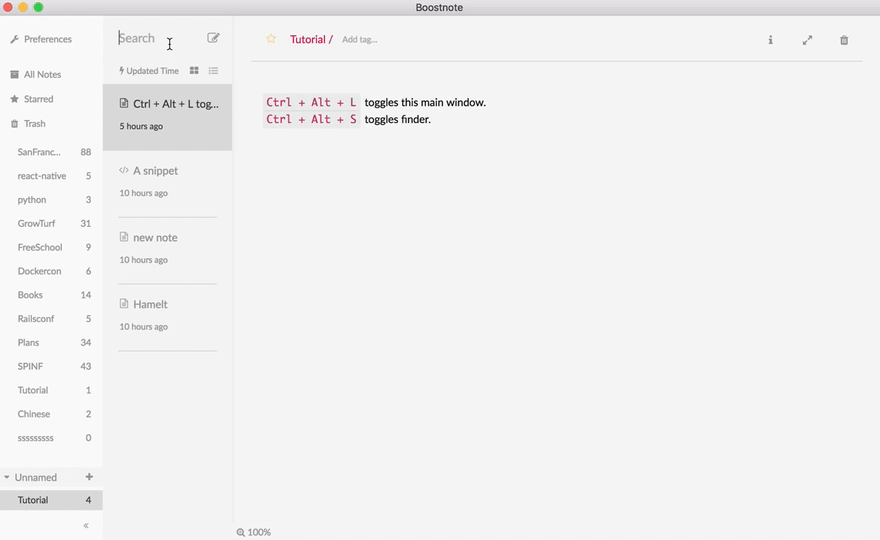Click the 'Ctrl + Alt + L' code text
The height and width of the screenshot is (540, 880).
(x=311, y=102)
